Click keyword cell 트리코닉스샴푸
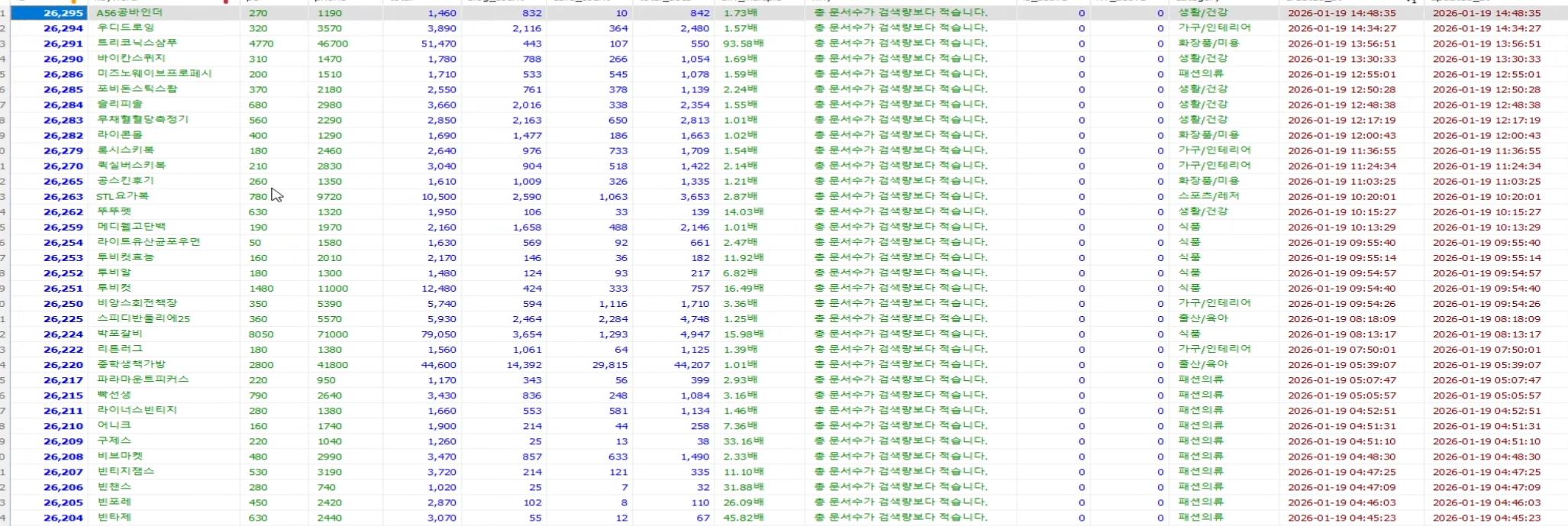The image size is (1568, 526). click(x=137, y=44)
